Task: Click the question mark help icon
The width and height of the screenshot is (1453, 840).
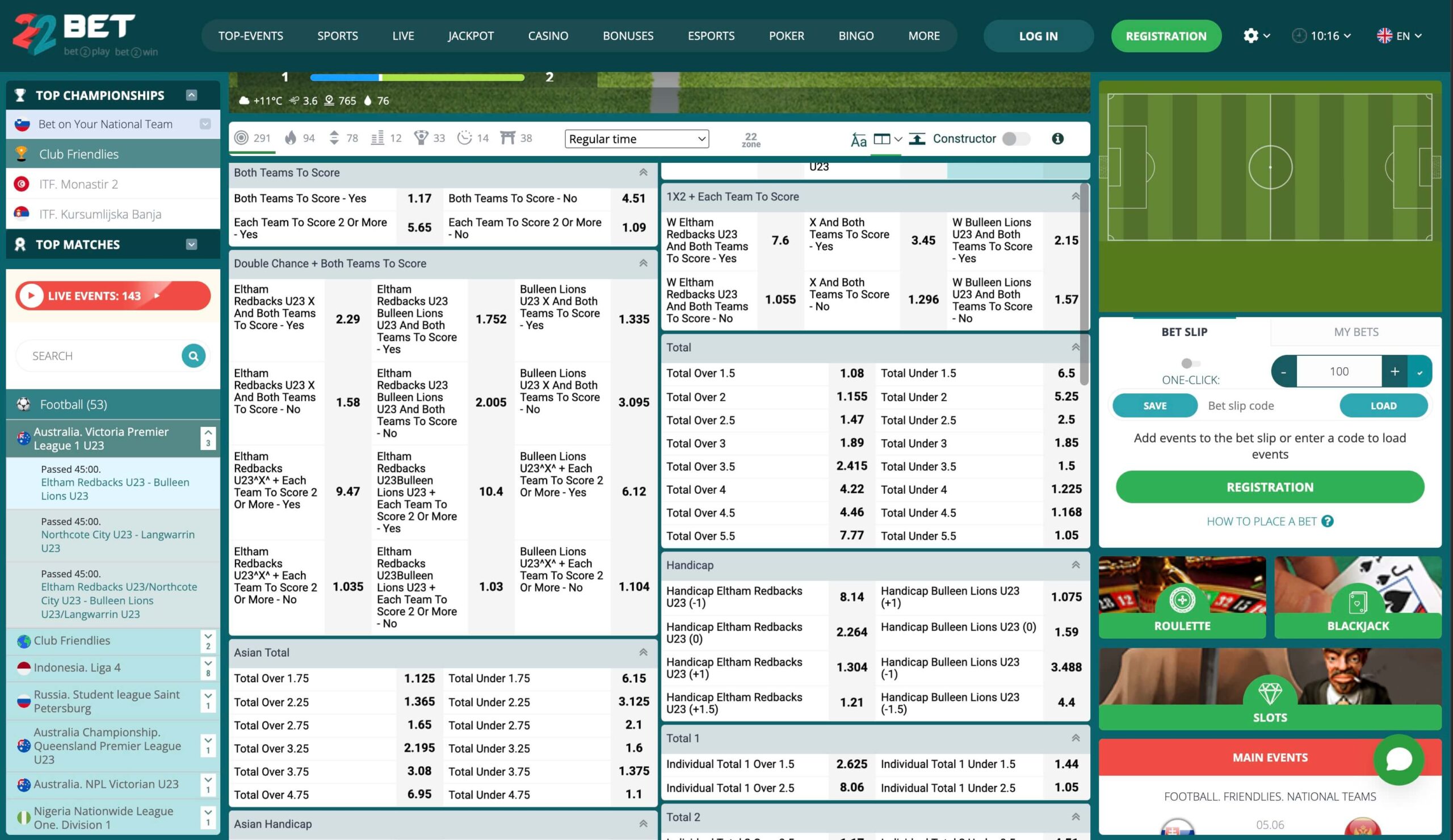Action: [1328, 521]
